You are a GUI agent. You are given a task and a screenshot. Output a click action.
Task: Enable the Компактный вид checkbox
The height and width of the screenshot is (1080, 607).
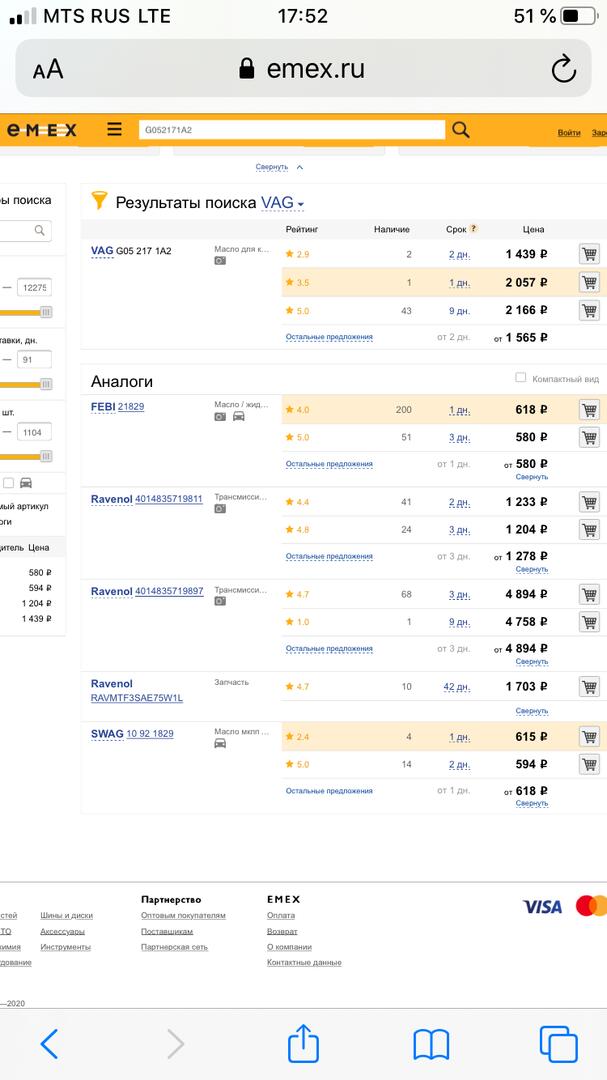point(520,378)
